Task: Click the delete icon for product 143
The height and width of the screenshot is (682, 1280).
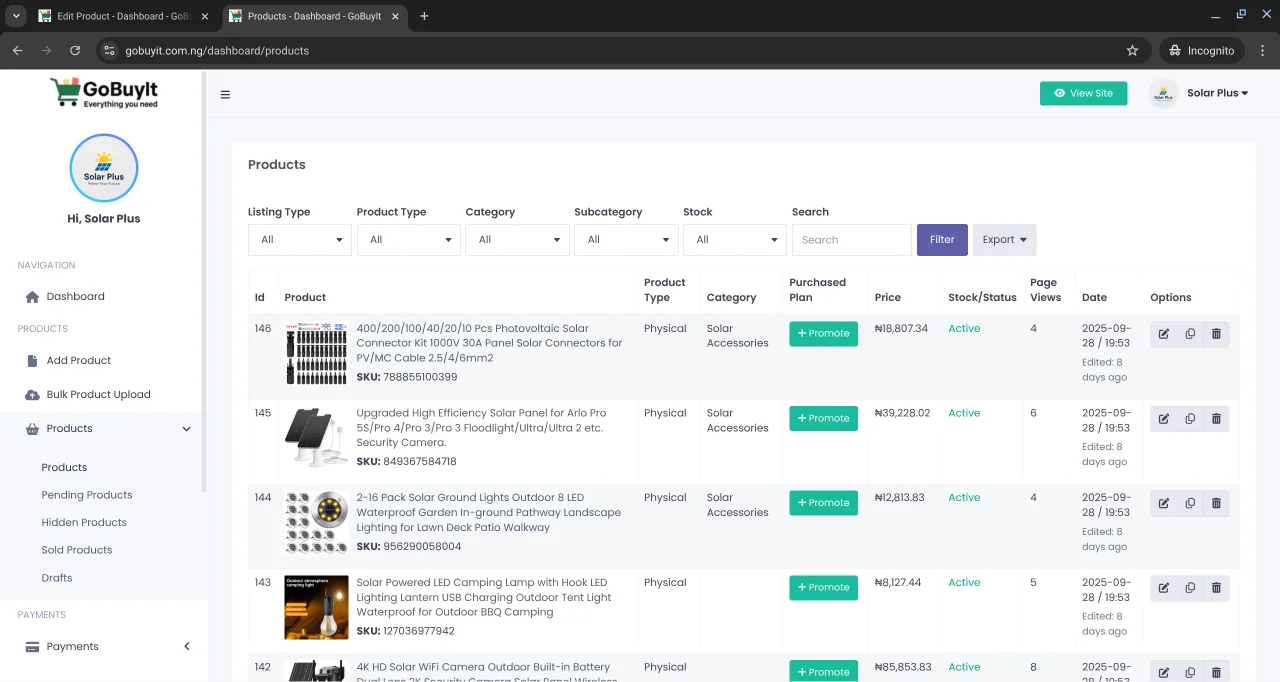Action: (x=1216, y=588)
